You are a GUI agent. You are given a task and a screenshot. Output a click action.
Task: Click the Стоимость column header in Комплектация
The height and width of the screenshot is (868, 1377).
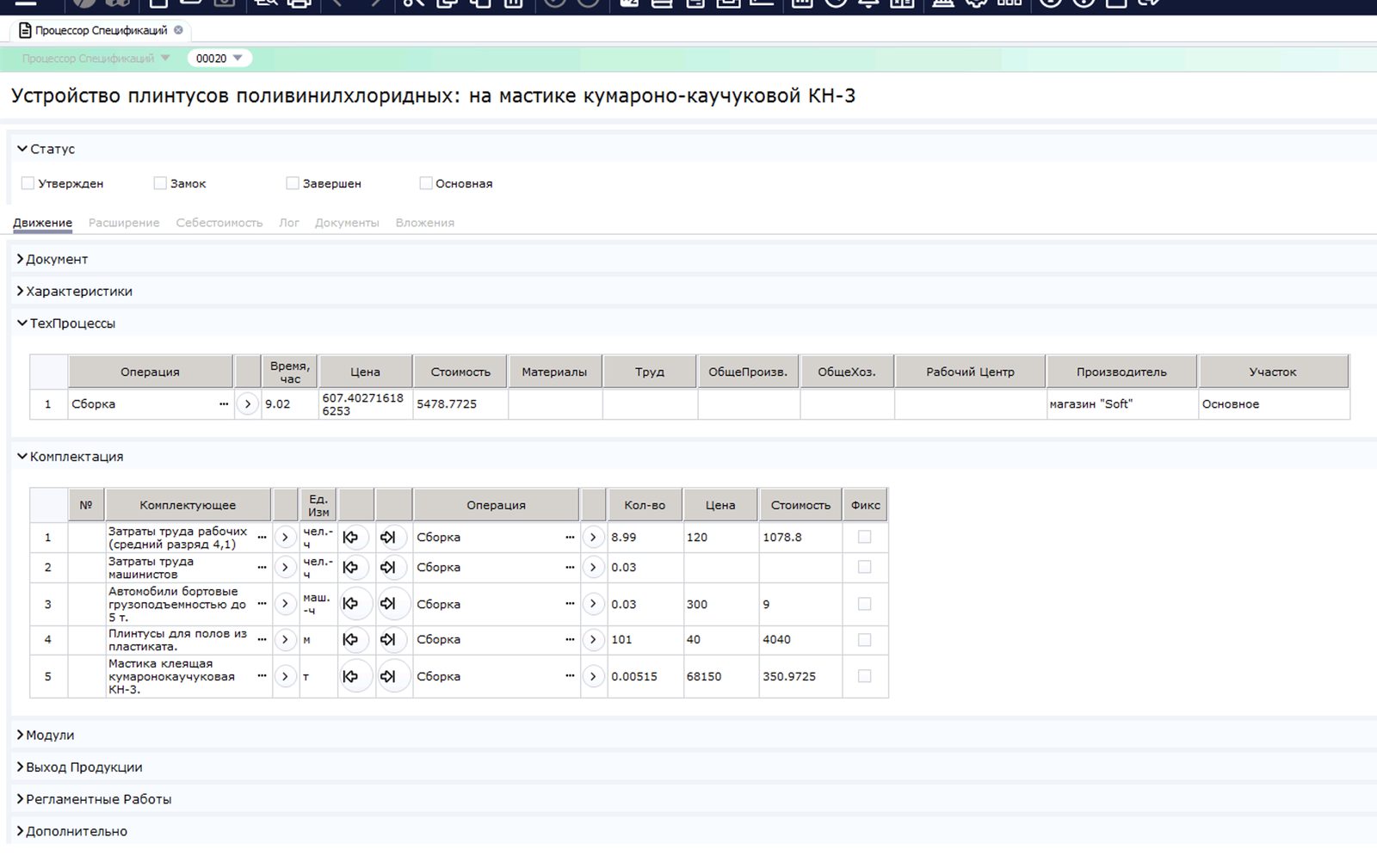click(x=800, y=505)
